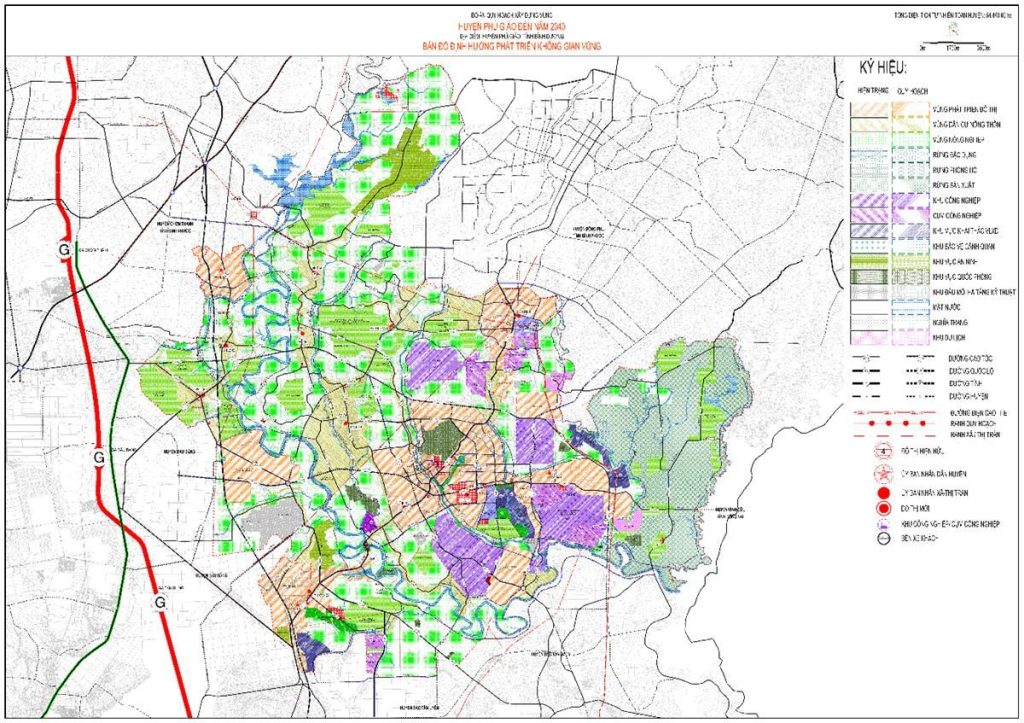This screenshot has width=1024, height=723.
Task: Select the existing-state purple swatch for 'KHU CÔNG NGHIỆP'
Action: (x=869, y=201)
